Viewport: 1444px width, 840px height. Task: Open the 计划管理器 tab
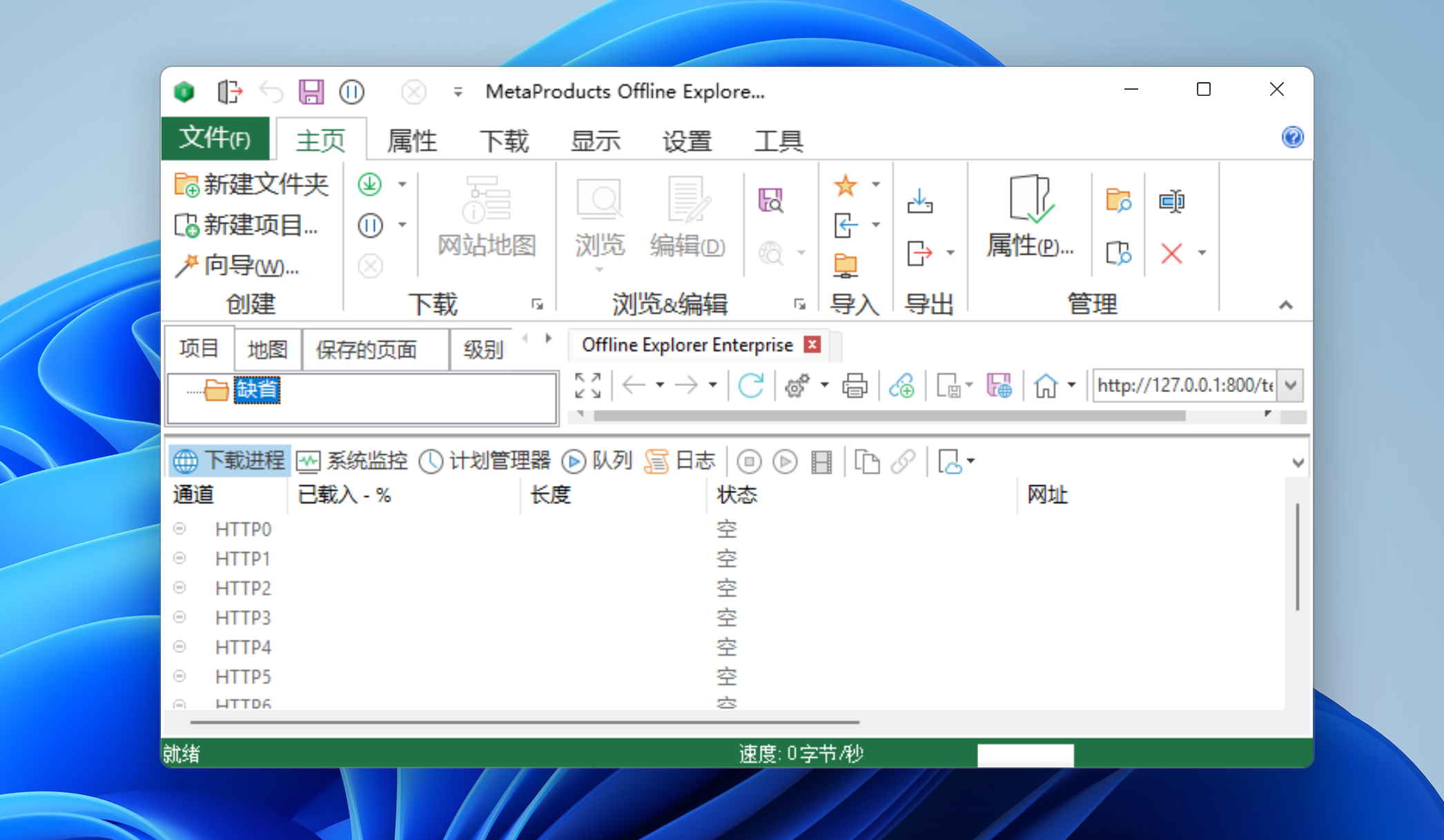485,461
